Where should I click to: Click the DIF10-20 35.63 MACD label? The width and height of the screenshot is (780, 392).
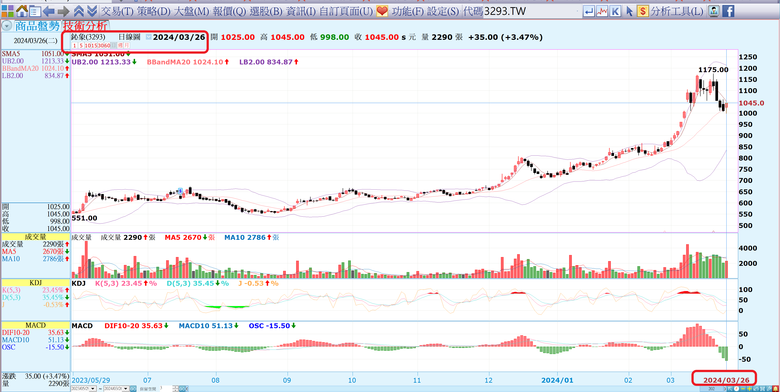pyautogui.click(x=137, y=326)
